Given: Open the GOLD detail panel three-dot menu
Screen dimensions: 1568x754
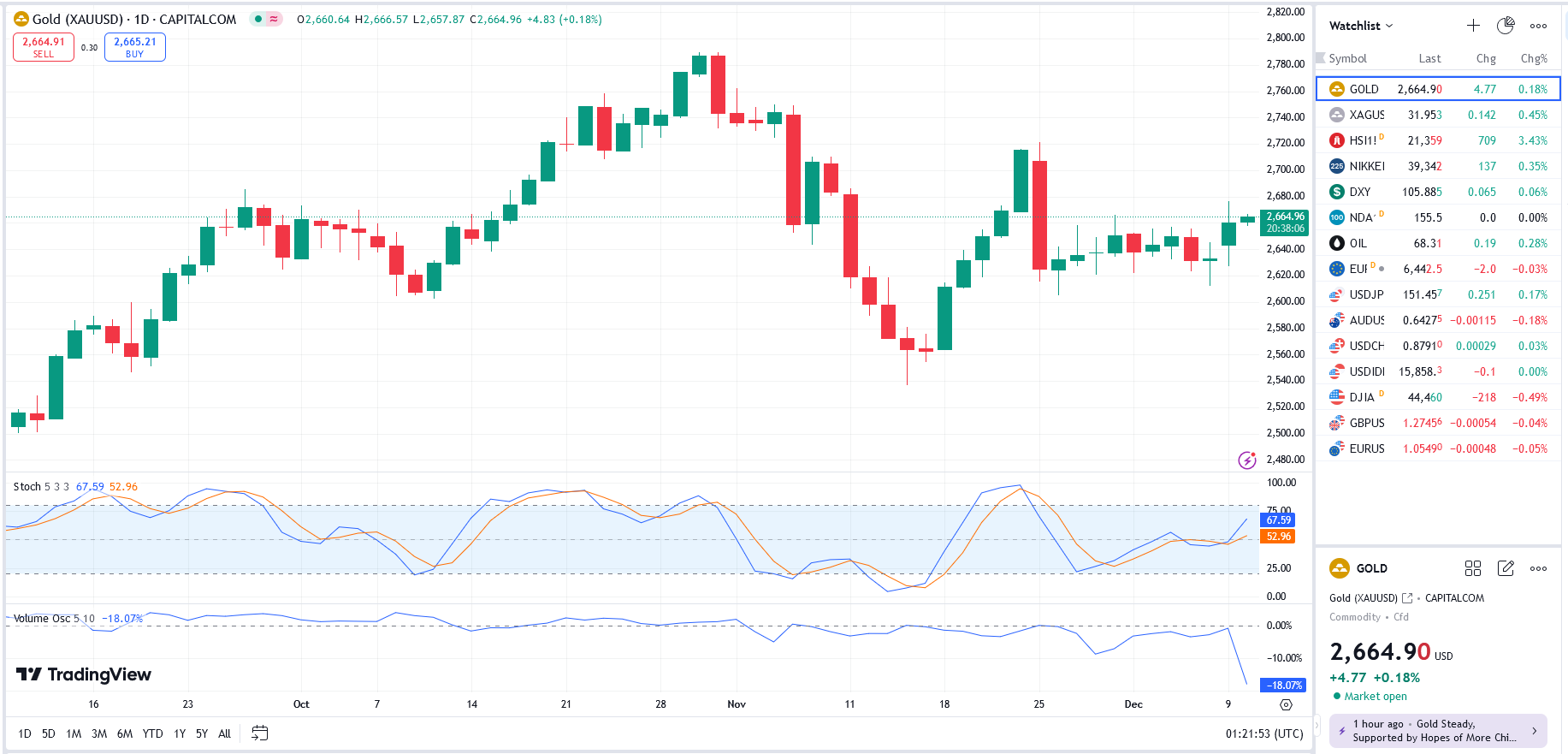Looking at the screenshot, I should (x=1538, y=568).
